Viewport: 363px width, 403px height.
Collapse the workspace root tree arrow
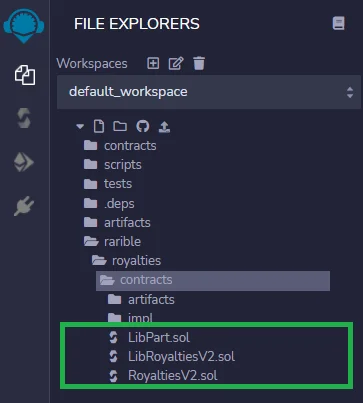tap(80, 127)
